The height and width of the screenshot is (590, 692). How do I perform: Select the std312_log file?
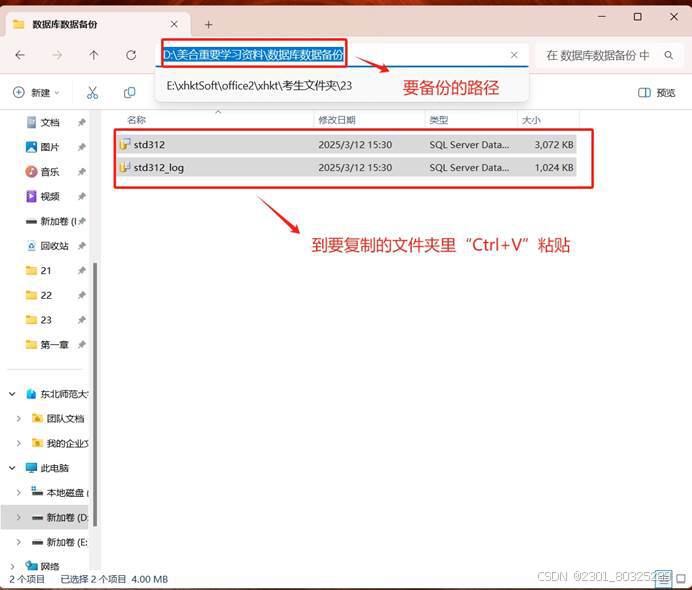coord(347,167)
